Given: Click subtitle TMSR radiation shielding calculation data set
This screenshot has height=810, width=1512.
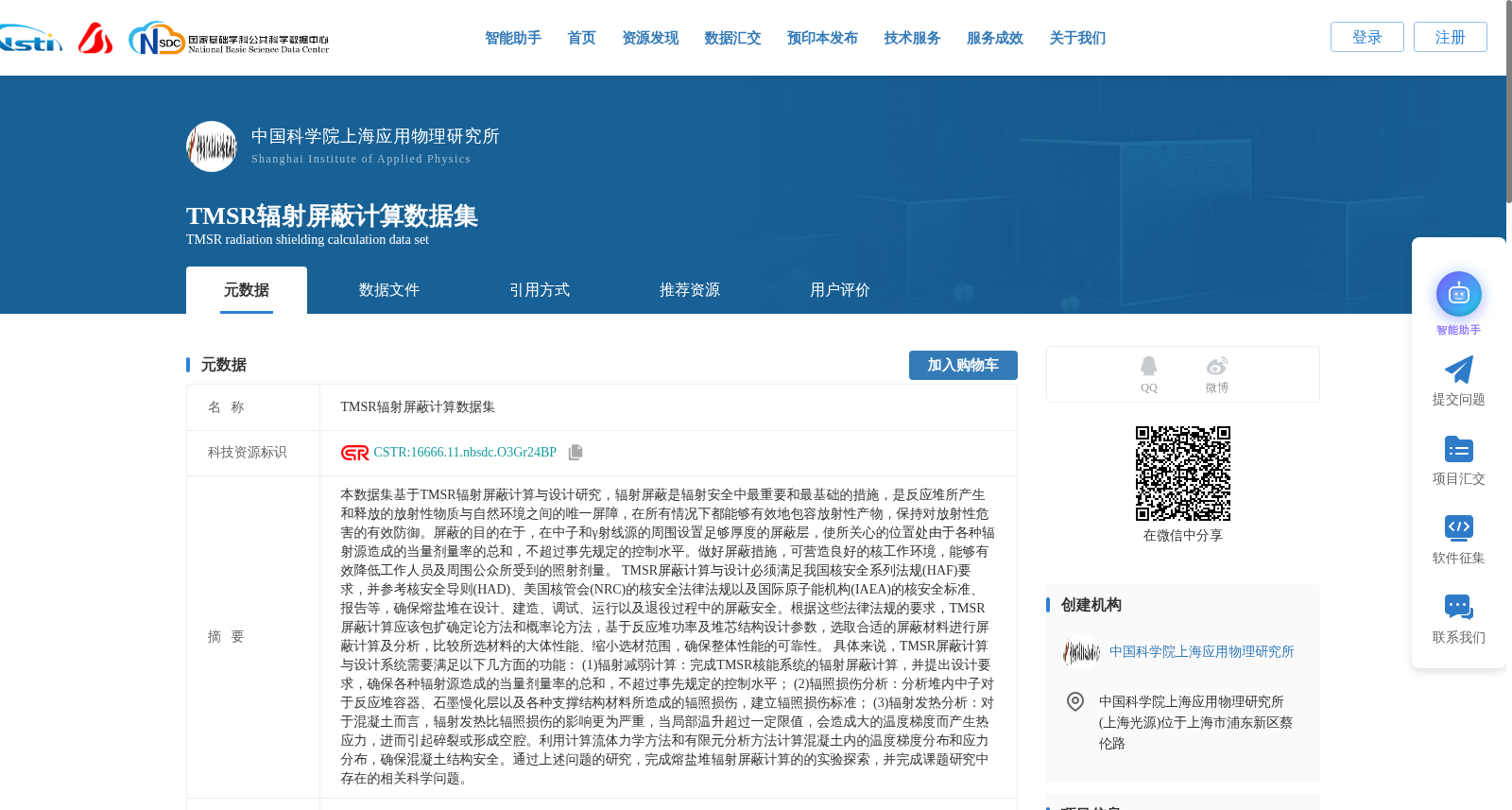Looking at the screenshot, I should (x=307, y=240).
